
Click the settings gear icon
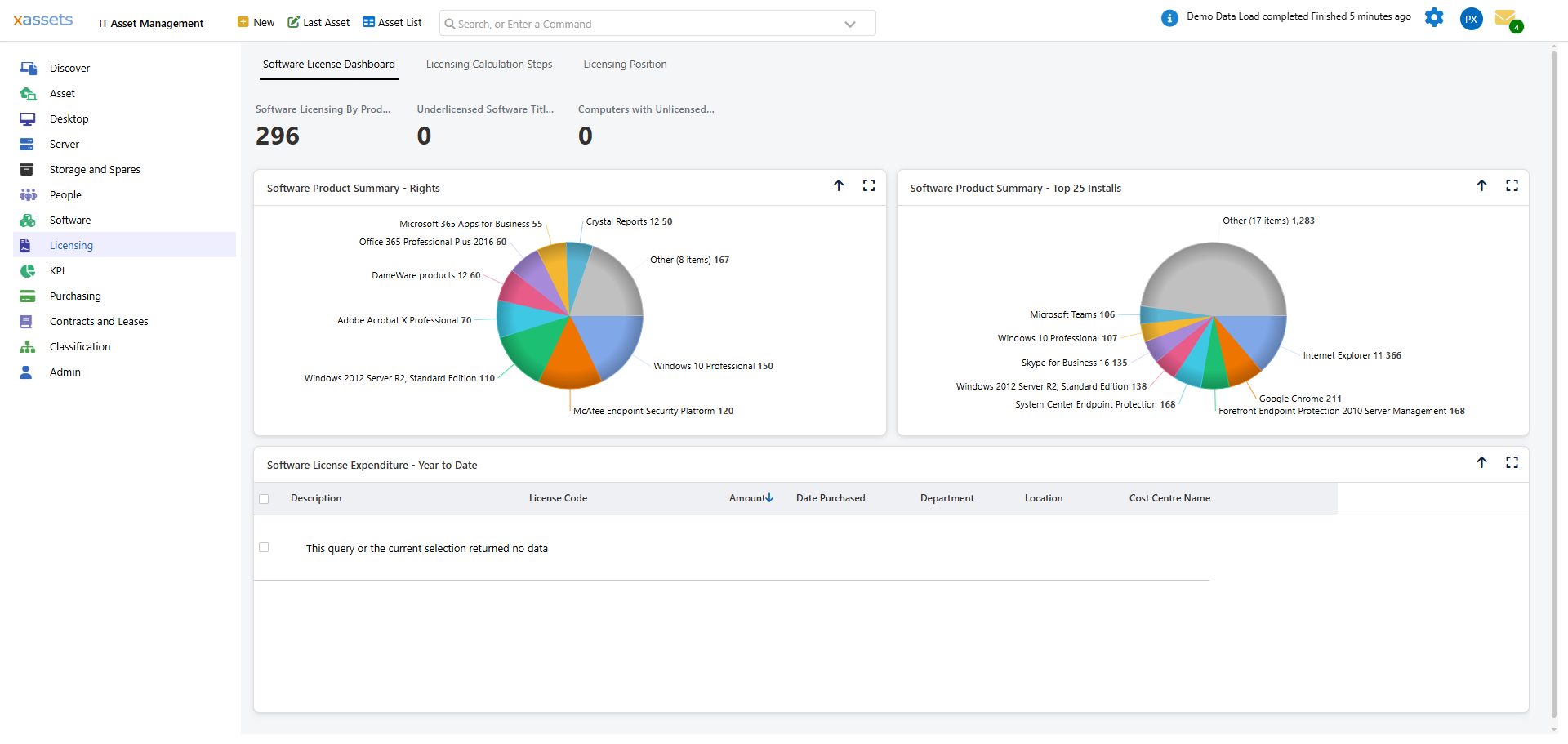pos(1434,17)
